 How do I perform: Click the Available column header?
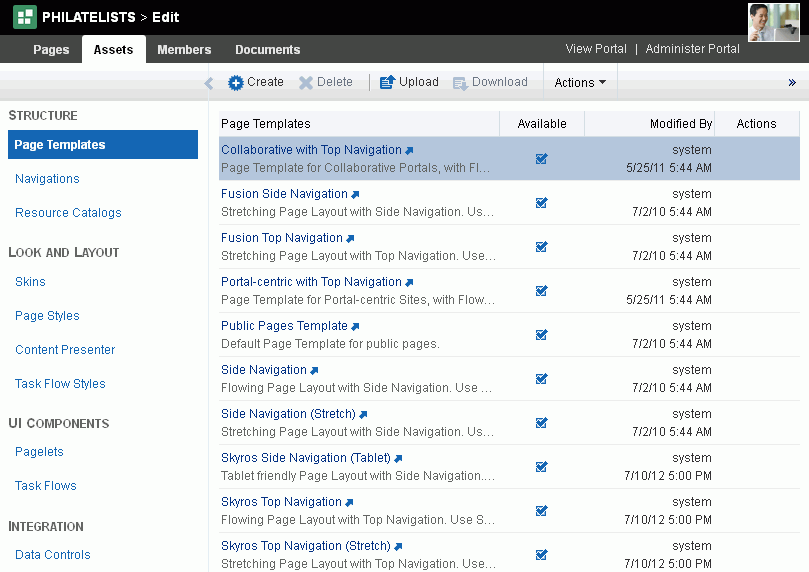[542, 124]
